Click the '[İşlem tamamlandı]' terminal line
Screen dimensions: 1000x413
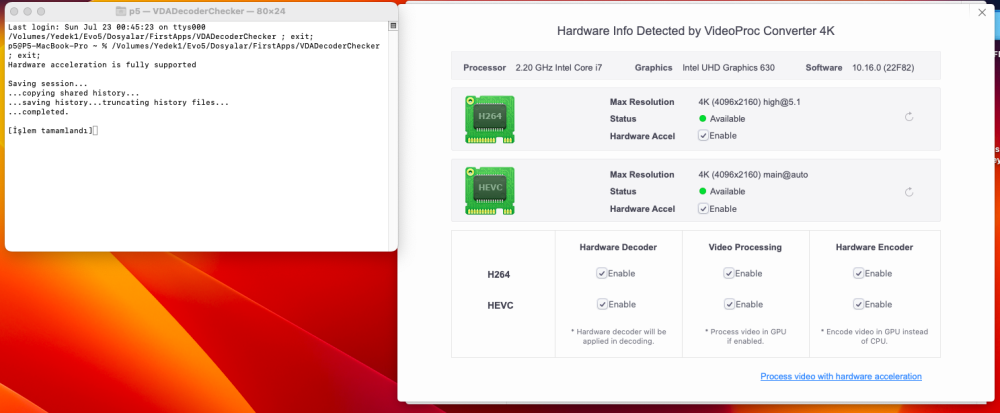coord(50,131)
